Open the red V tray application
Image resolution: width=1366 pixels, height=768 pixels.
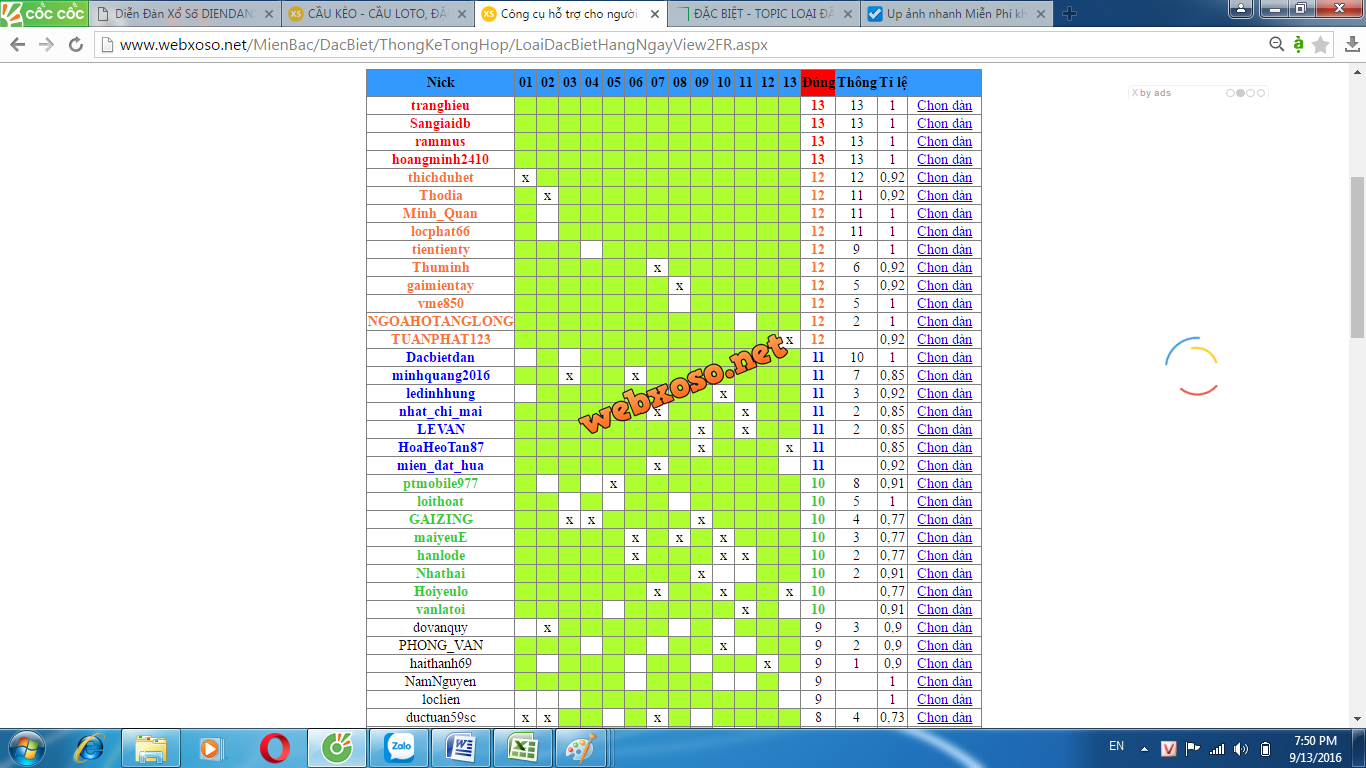pyautogui.click(x=1169, y=748)
